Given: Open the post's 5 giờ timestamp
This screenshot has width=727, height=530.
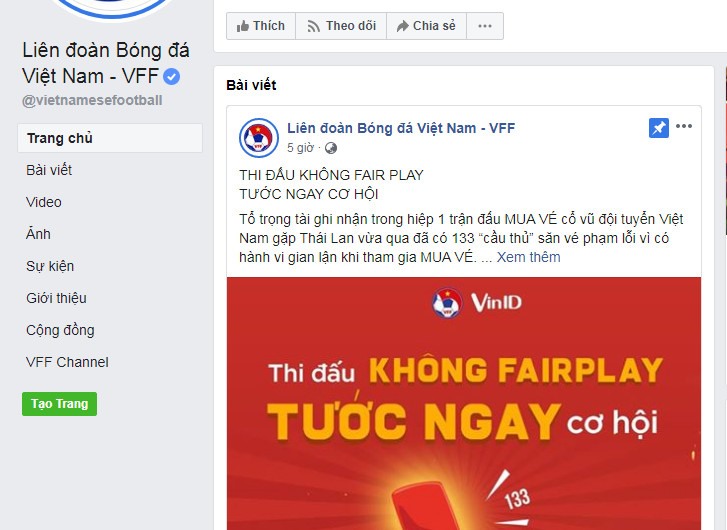Looking at the screenshot, I should pos(300,148).
